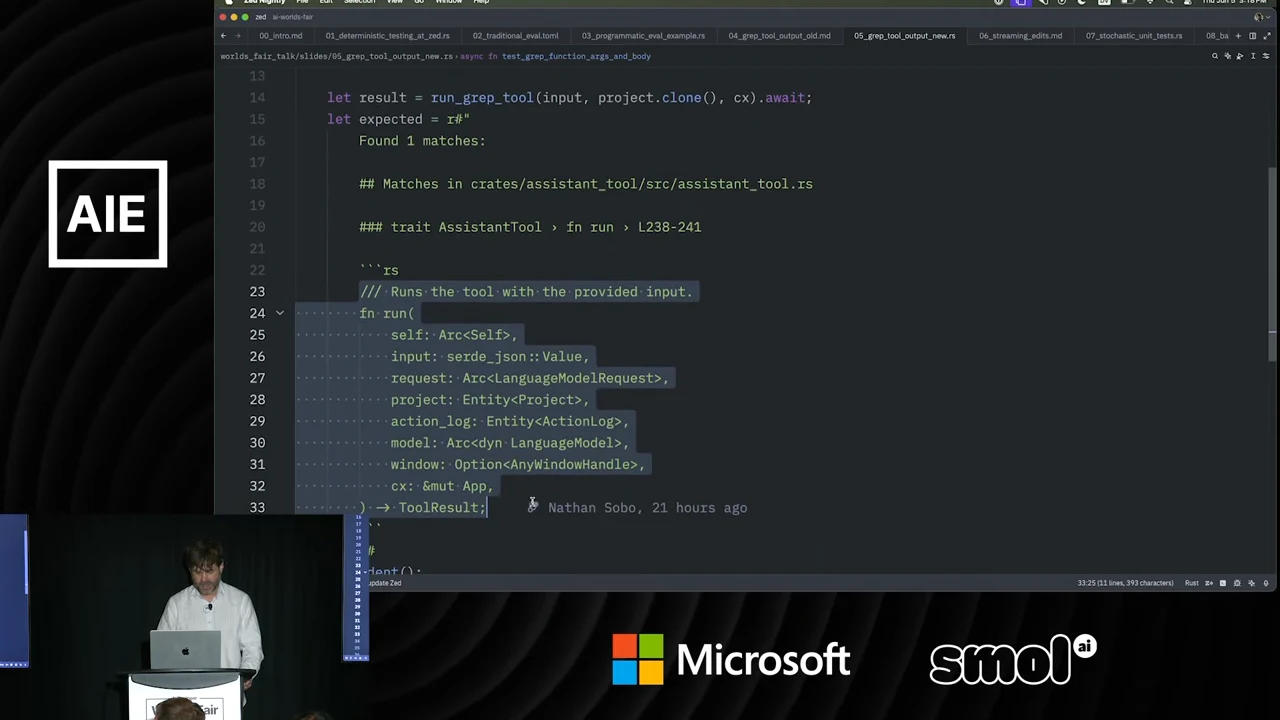1280x720 pixels.
Task: Click the plus new-item icon in tab bar
Action: [1240, 36]
